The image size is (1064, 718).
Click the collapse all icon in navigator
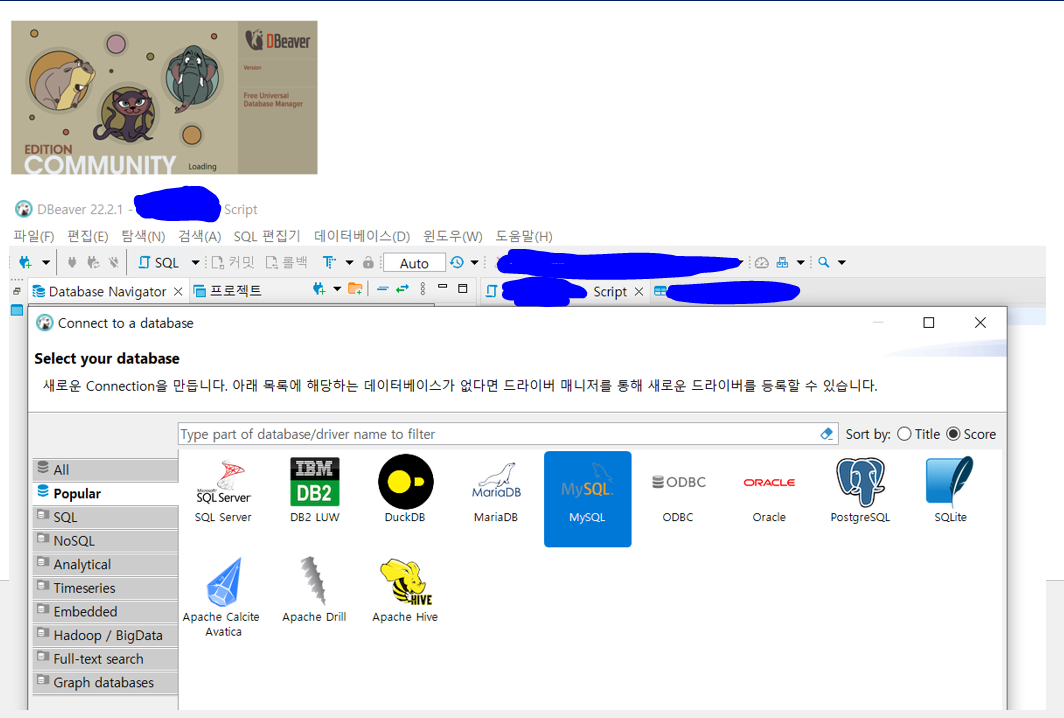(x=382, y=289)
